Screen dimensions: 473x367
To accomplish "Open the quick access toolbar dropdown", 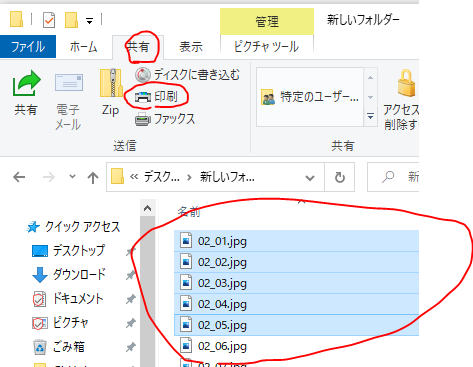I will [x=89, y=22].
